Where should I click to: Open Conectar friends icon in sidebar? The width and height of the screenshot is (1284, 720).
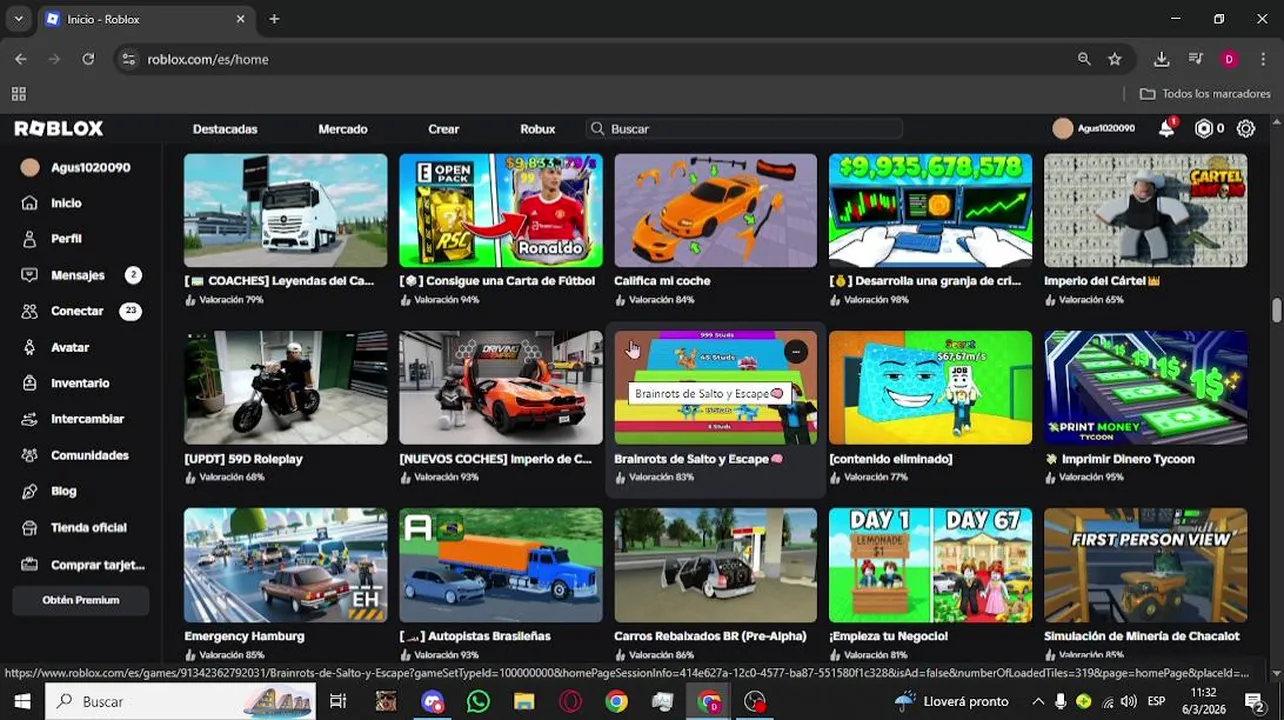[30, 311]
